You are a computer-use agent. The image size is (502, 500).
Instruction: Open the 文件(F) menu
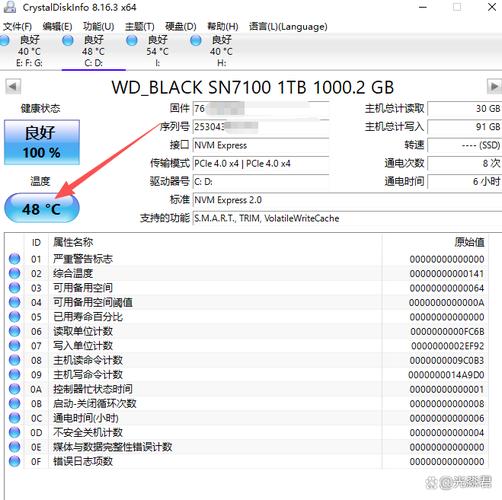[18, 26]
